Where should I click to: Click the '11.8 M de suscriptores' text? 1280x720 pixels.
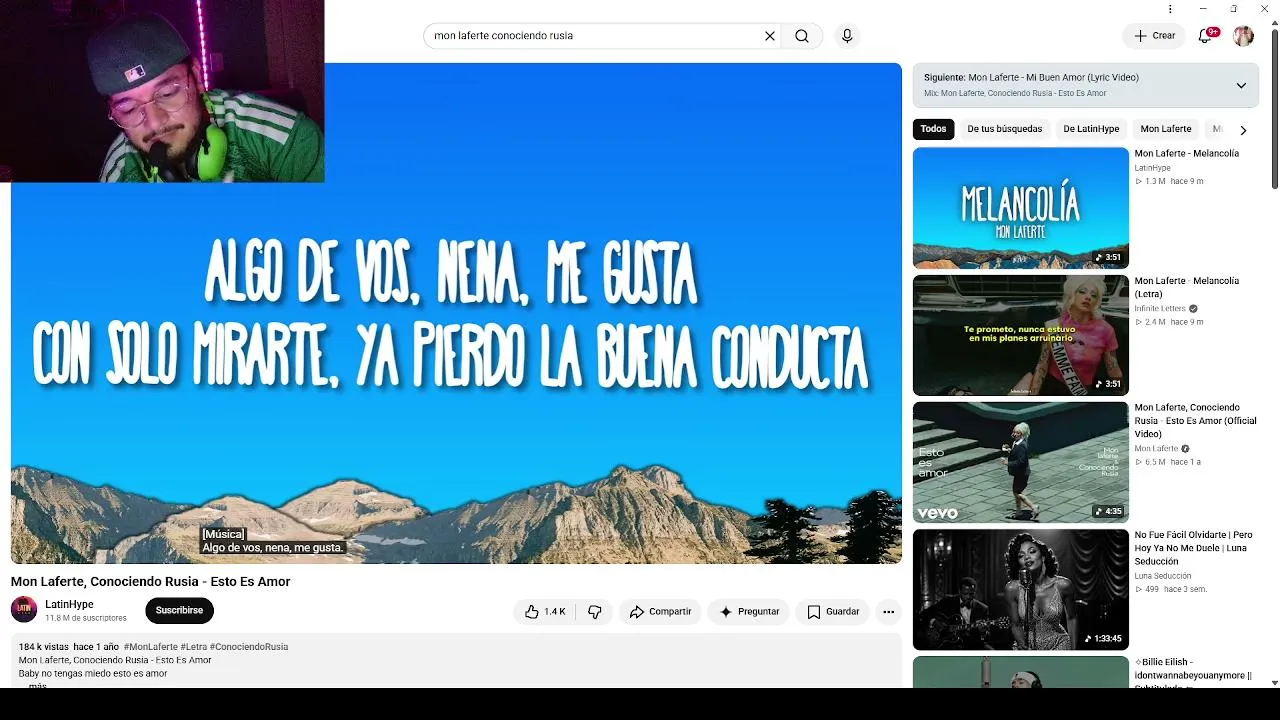click(x=86, y=619)
